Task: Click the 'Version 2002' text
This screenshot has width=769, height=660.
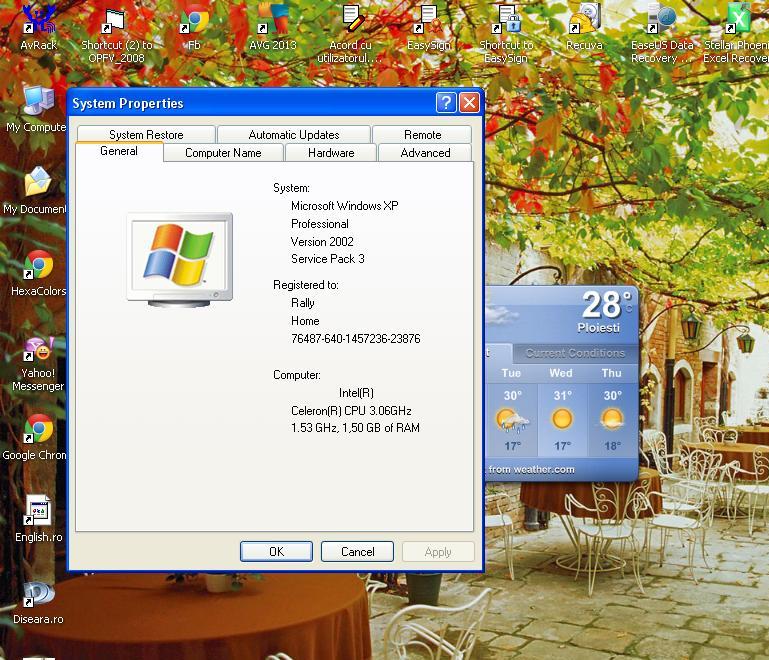Action: coord(322,242)
